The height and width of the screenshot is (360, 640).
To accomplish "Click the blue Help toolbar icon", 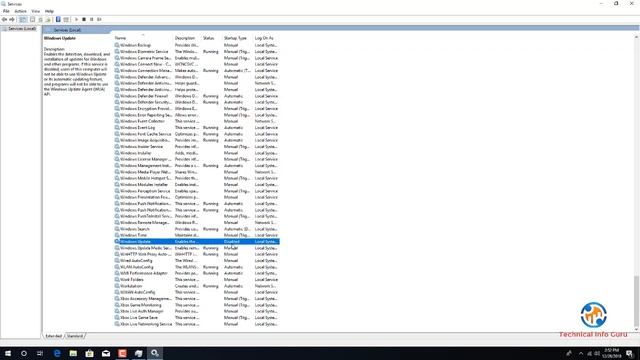I will coord(58,20).
